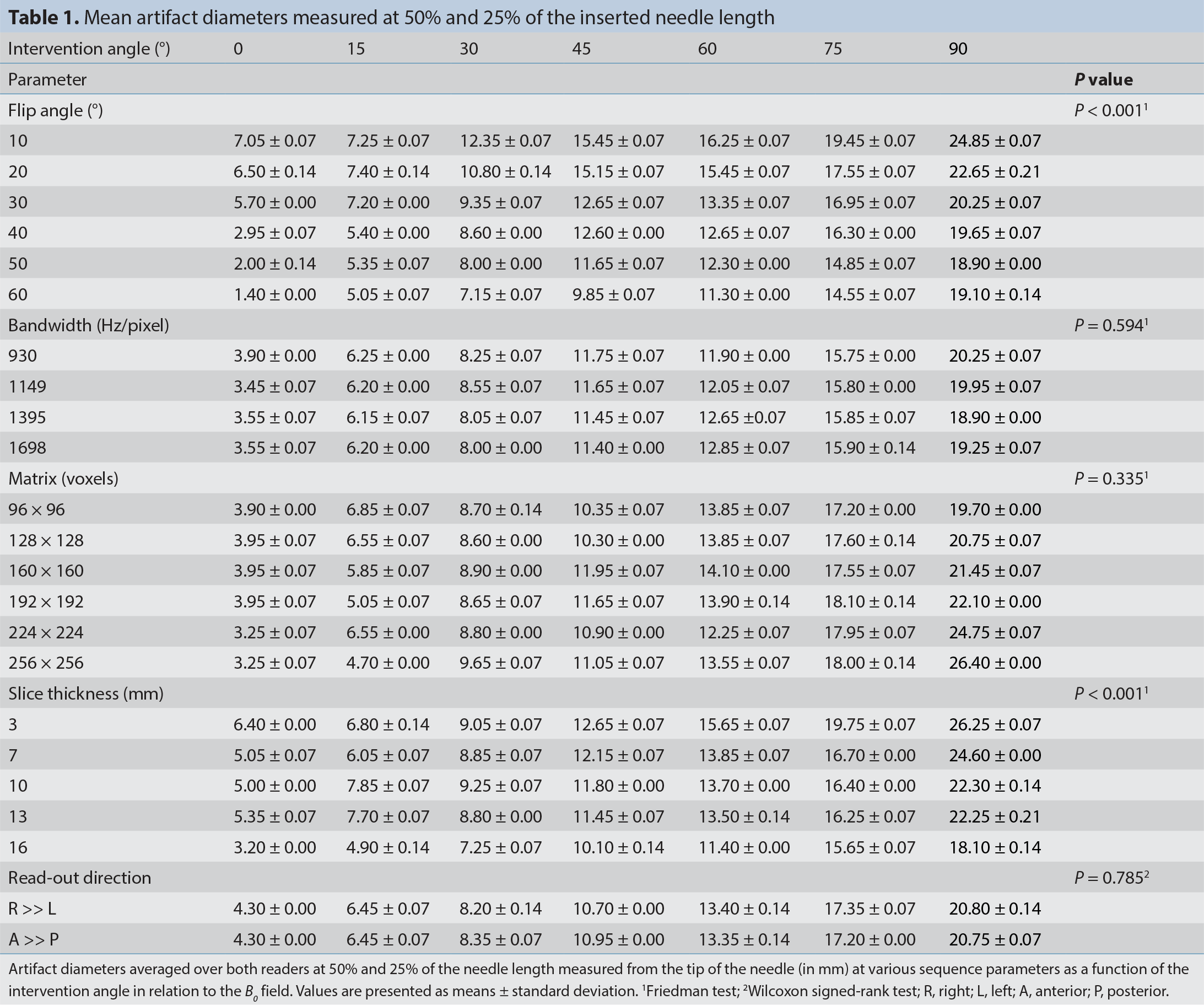Click the value '26.40 ± 0.00'
1204x1005 pixels.
coord(995,663)
